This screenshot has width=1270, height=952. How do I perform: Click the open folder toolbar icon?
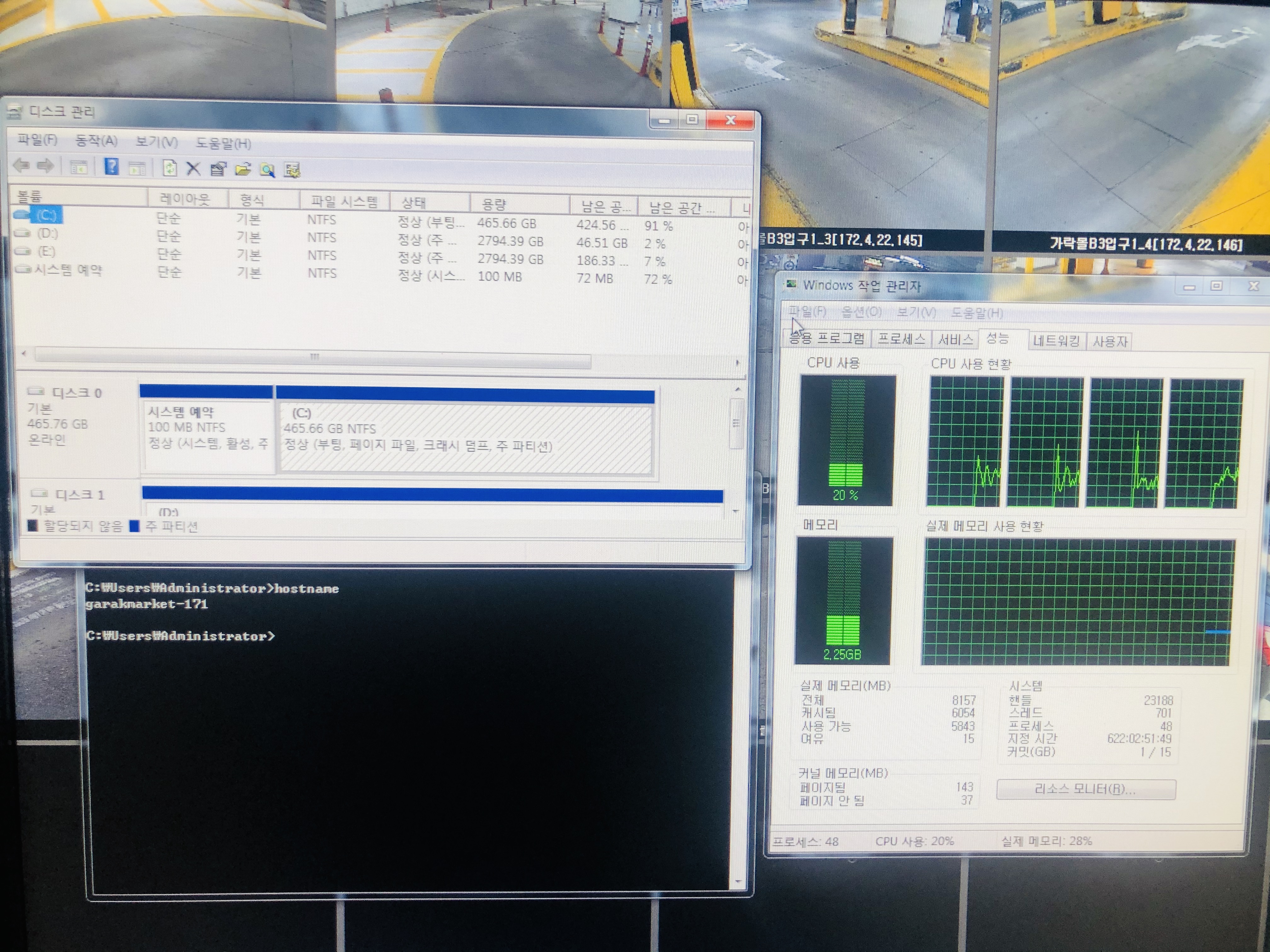click(x=243, y=169)
